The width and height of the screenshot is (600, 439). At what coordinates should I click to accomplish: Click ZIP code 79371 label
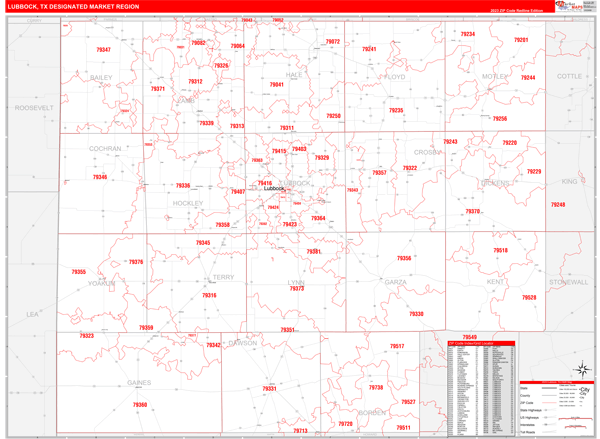158,89
